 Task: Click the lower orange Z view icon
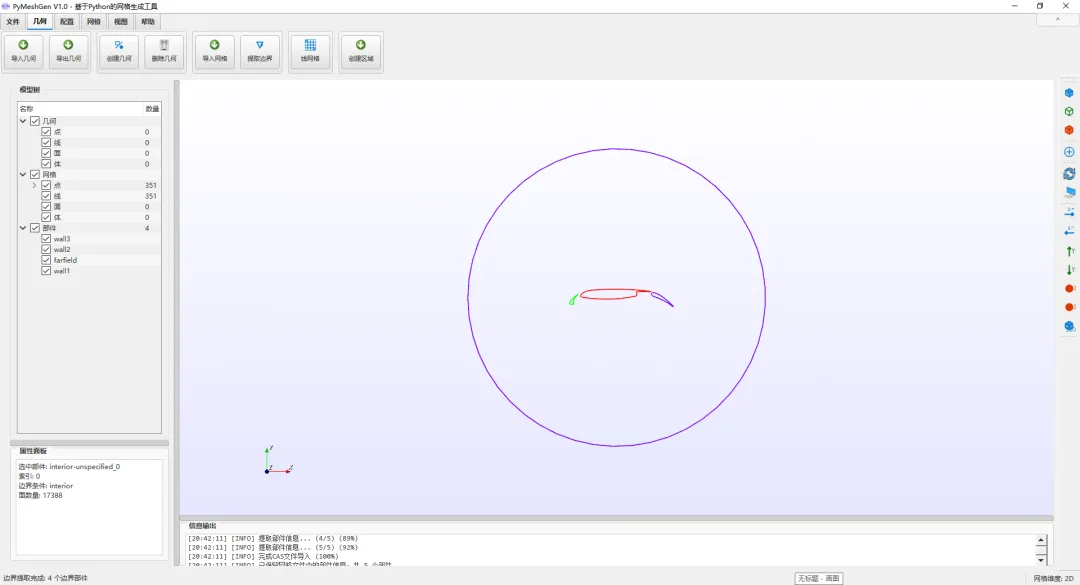click(1069, 307)
